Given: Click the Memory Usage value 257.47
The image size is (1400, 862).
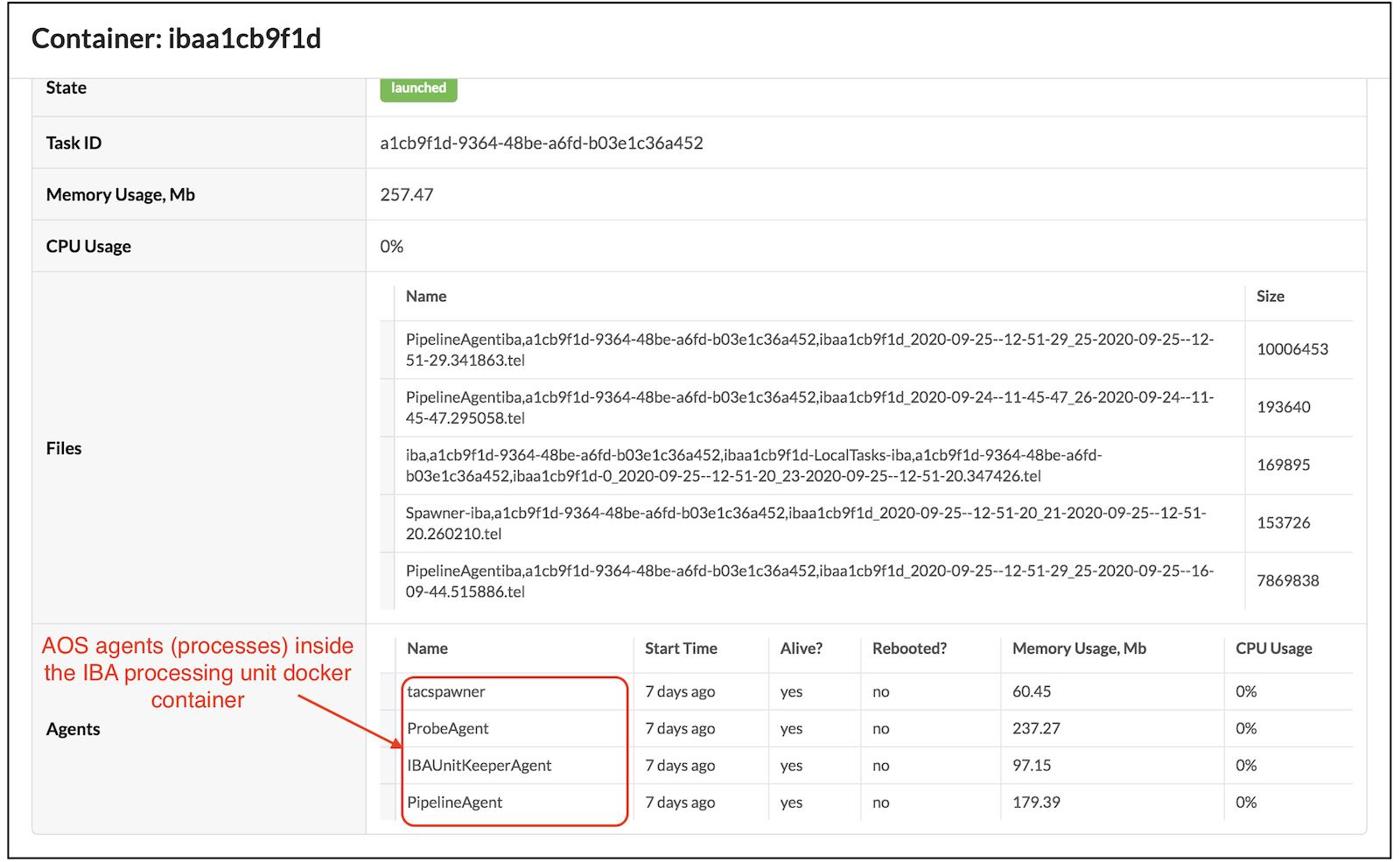Looking at the screenshot, I should pyautogui.click(x=407, y=194).
